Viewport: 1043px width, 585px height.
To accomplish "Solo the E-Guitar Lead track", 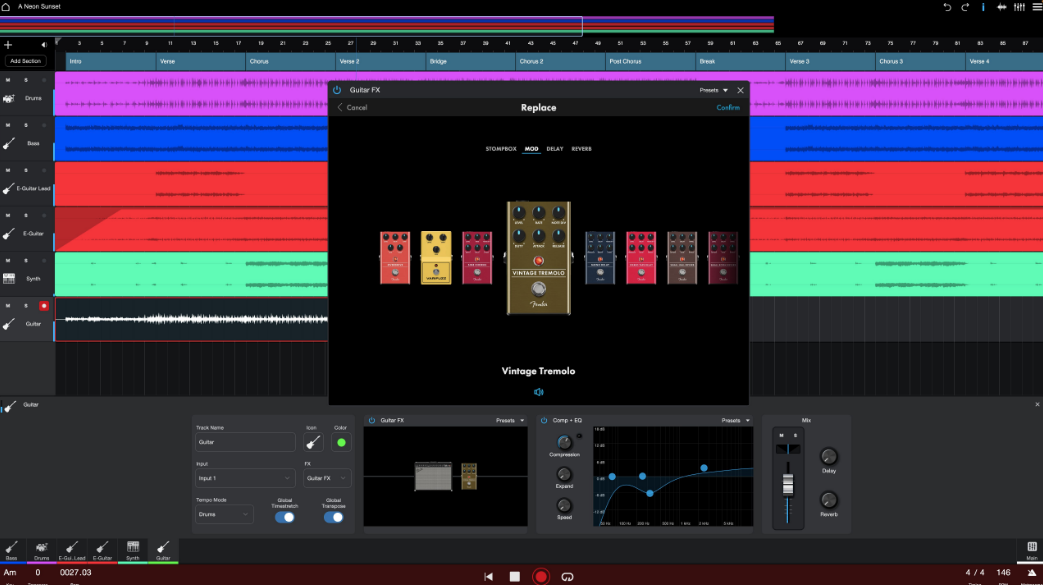I will (x=26, y=170).
